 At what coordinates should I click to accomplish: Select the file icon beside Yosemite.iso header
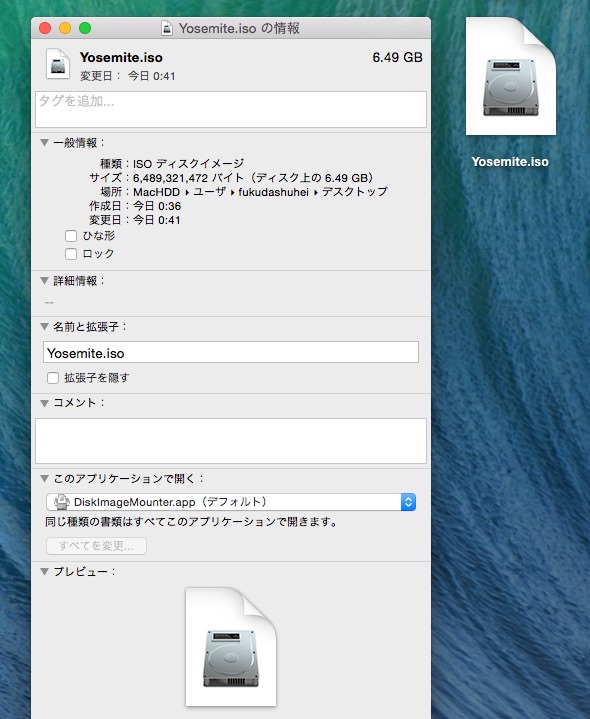[x=58, y=65]
